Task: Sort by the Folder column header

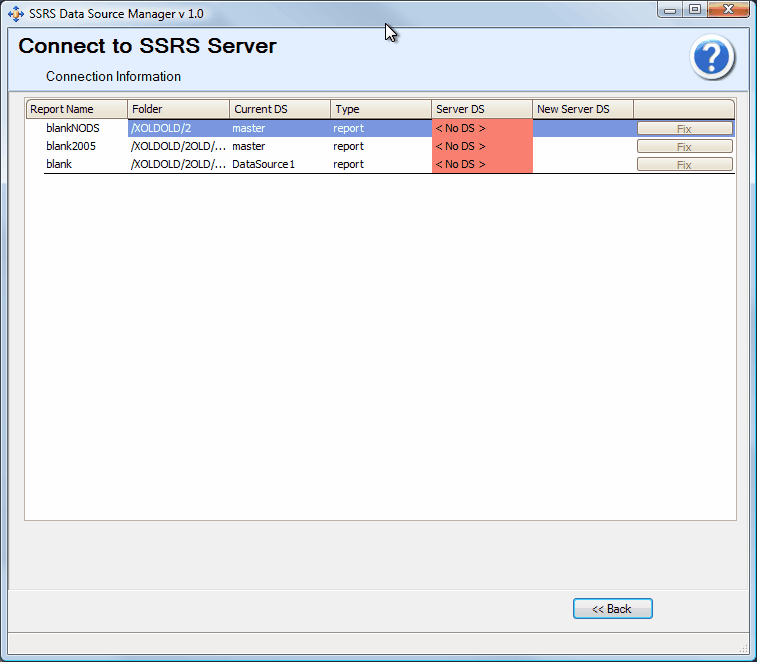Action: (179, 109)
